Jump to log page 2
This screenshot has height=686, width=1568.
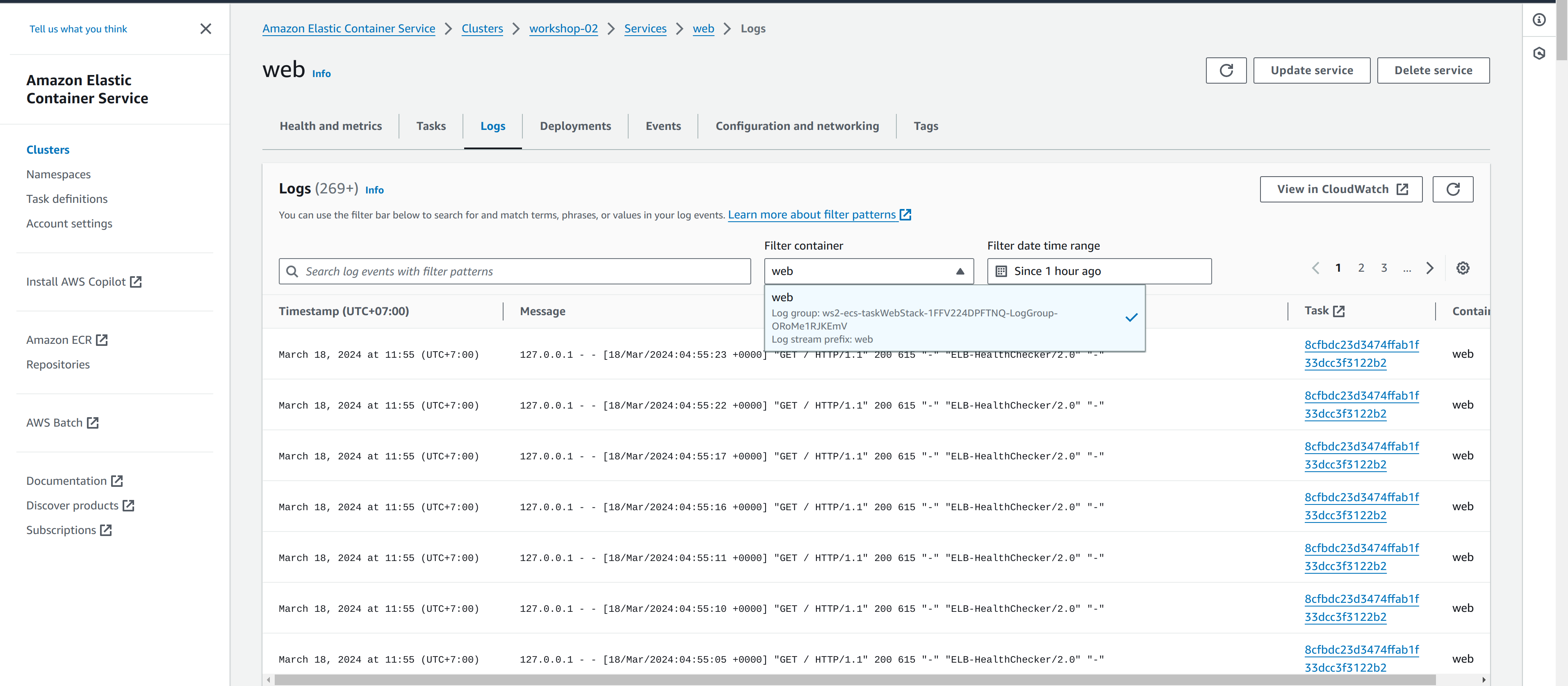1361,268
